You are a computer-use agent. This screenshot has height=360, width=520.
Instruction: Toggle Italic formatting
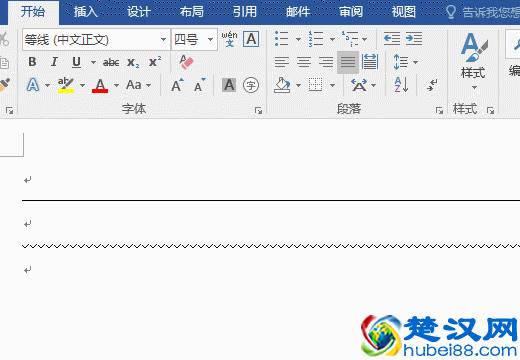[x=54, y=62]
